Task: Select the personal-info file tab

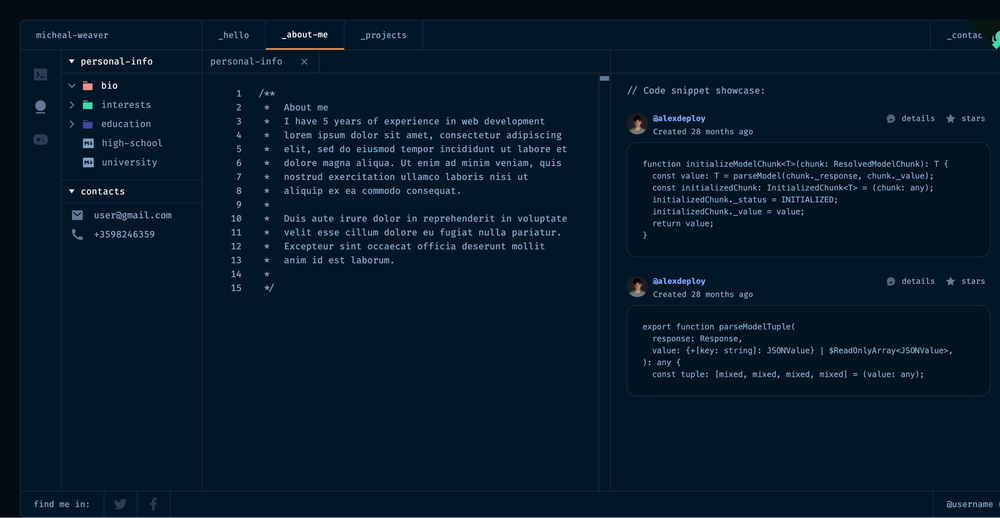Action: [260, 62]
